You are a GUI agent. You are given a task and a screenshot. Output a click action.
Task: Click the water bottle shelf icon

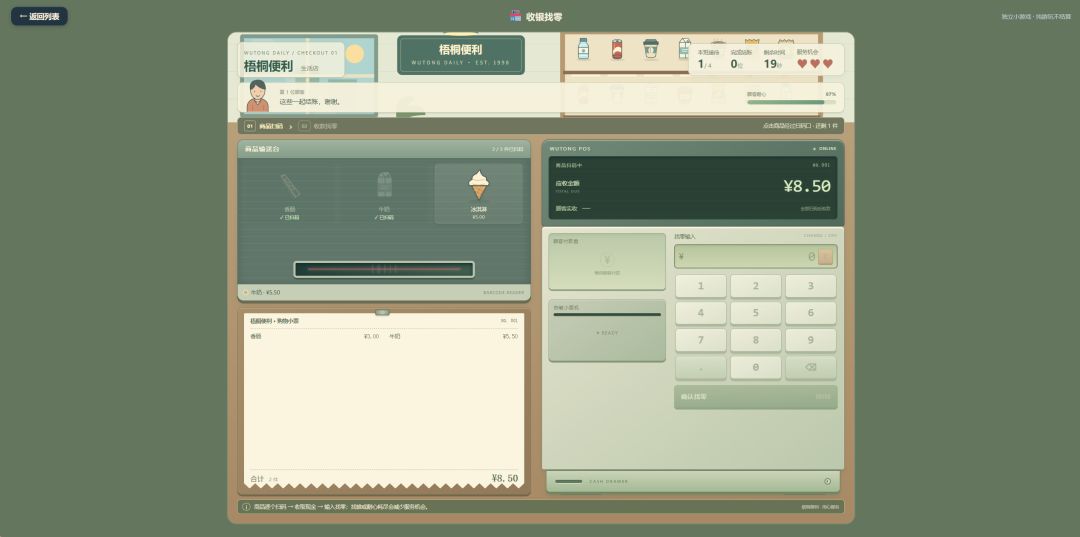tap(583, 50)
